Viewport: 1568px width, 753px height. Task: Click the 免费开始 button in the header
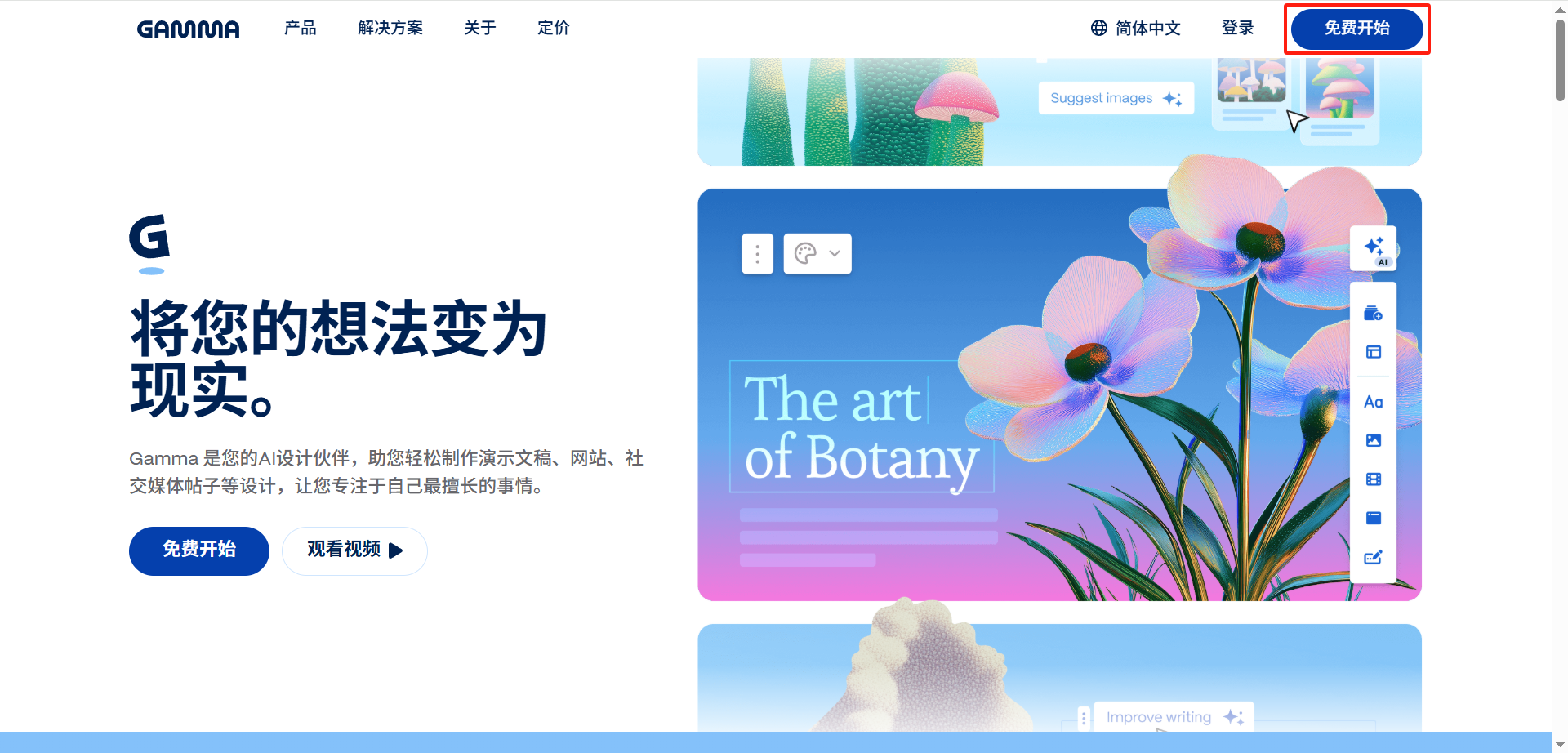pos(1356,29)
